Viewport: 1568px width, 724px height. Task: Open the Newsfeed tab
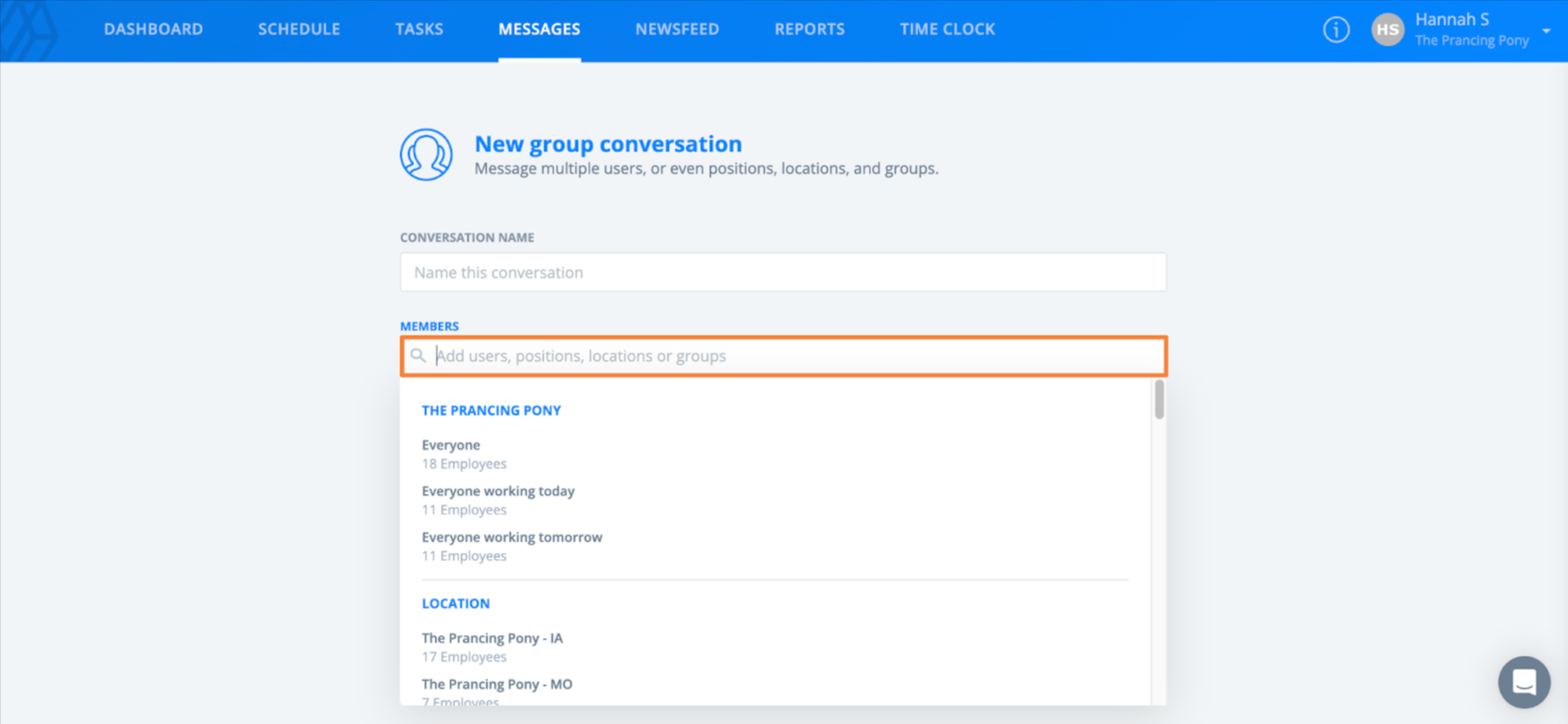point(677,29)
